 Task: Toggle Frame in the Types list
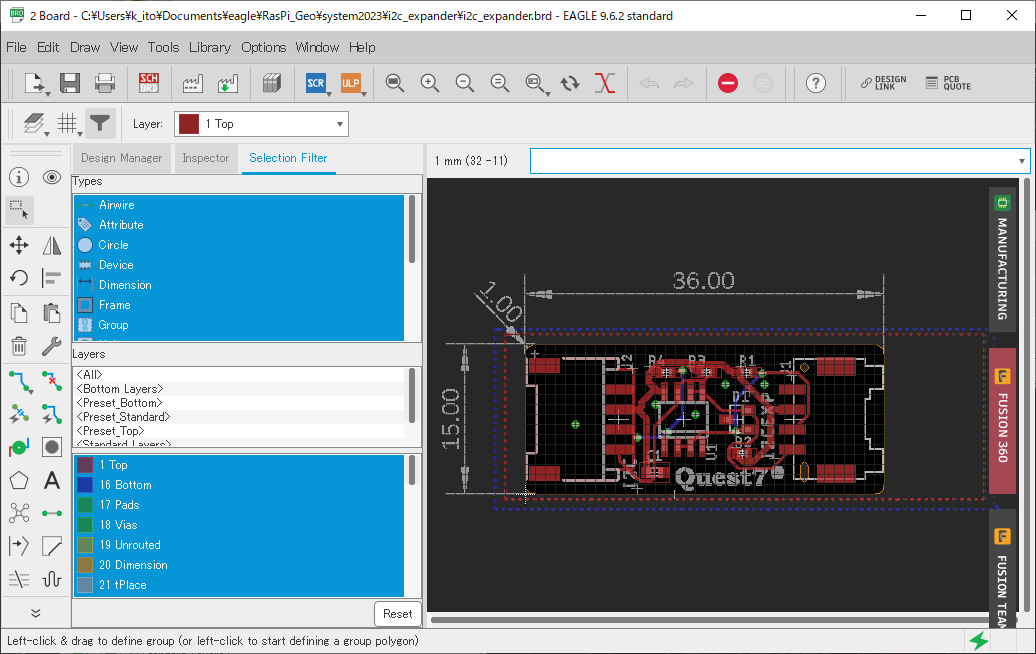(x=239, y=305)
